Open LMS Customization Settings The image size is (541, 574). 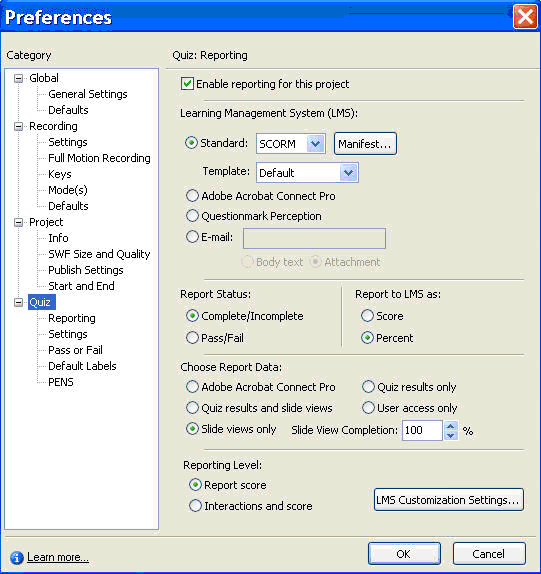[x=448, y=500]
